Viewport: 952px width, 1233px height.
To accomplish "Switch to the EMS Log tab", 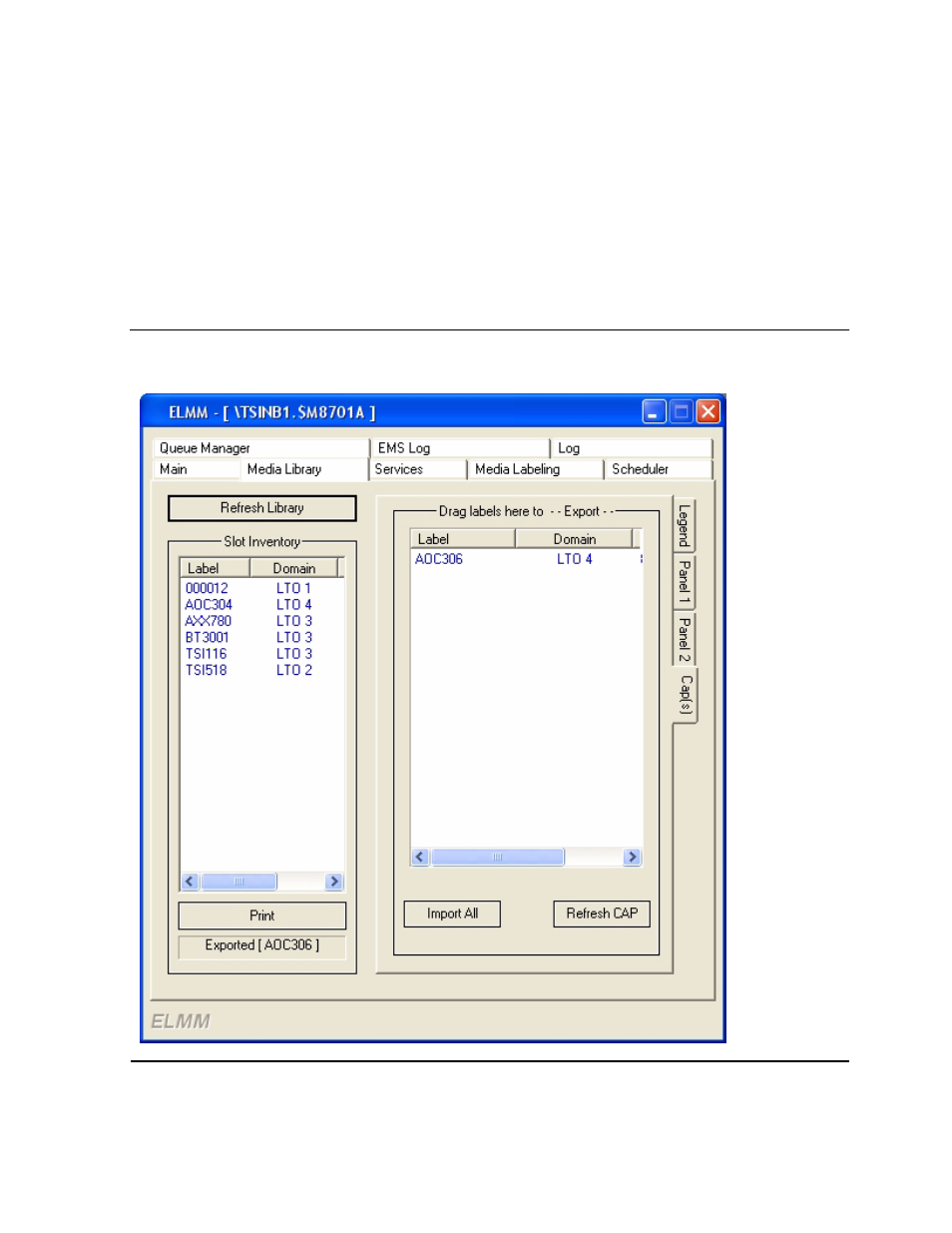I will [460, 448].
